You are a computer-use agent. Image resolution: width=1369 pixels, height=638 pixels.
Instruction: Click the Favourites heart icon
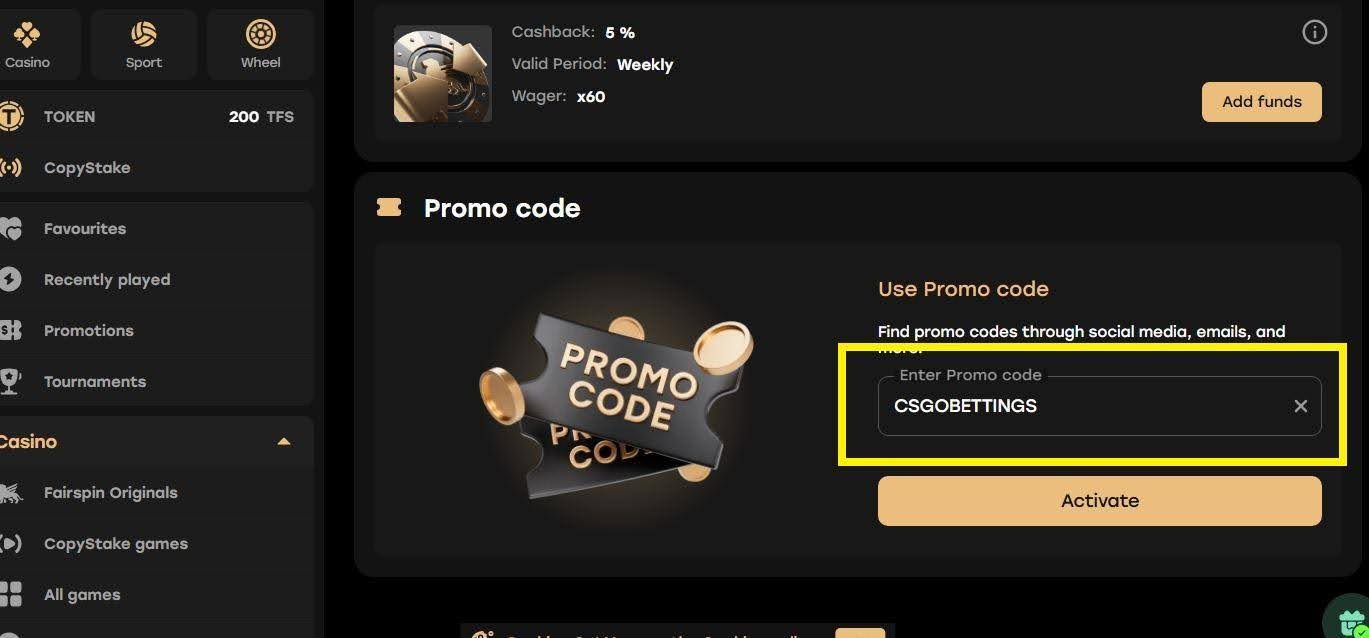pyautogui.click(x=11, y=229)
